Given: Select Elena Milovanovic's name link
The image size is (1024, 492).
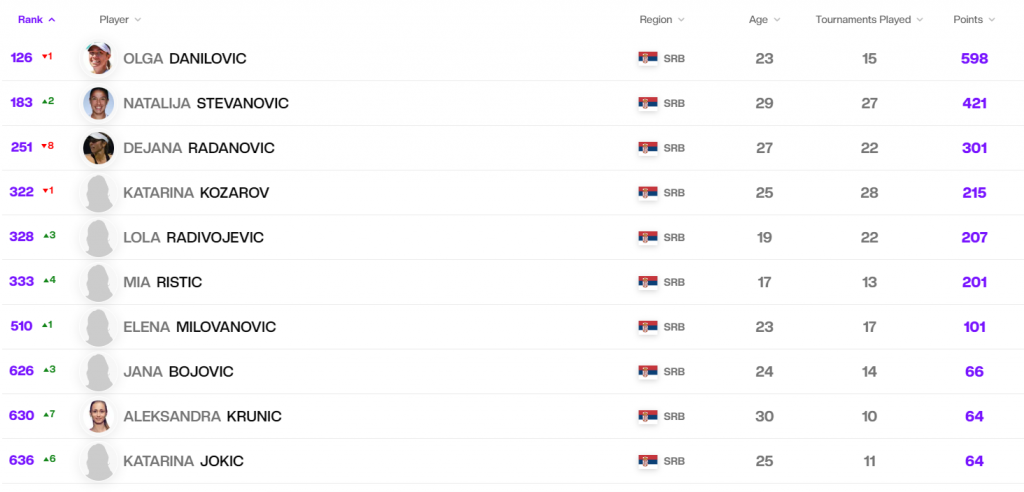Looking at the screenshot, I should pyautogui.click(x=199, y=327).
